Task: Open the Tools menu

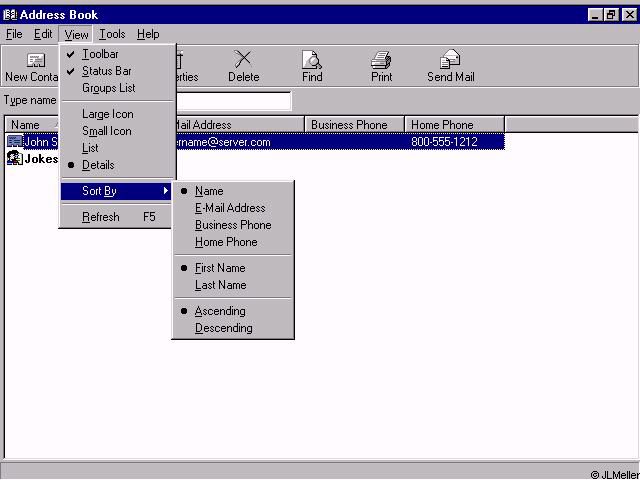Action: coord(112,34)
